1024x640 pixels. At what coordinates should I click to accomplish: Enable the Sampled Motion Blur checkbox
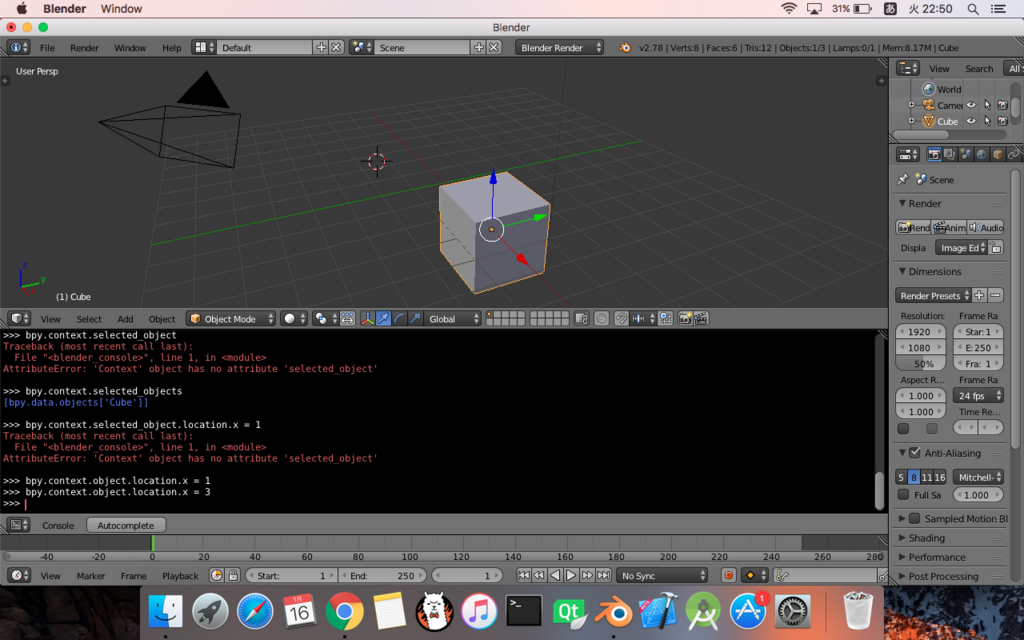click(915, 519)
